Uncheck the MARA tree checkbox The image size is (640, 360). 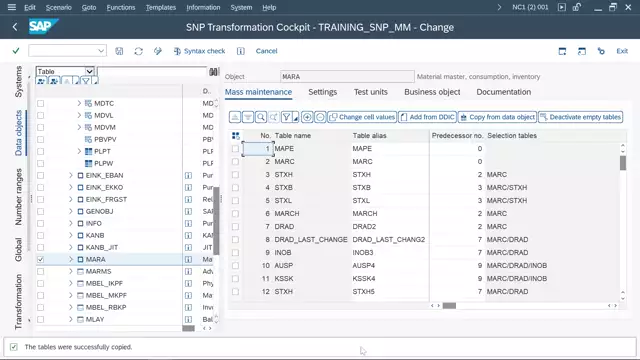point(40,260)
